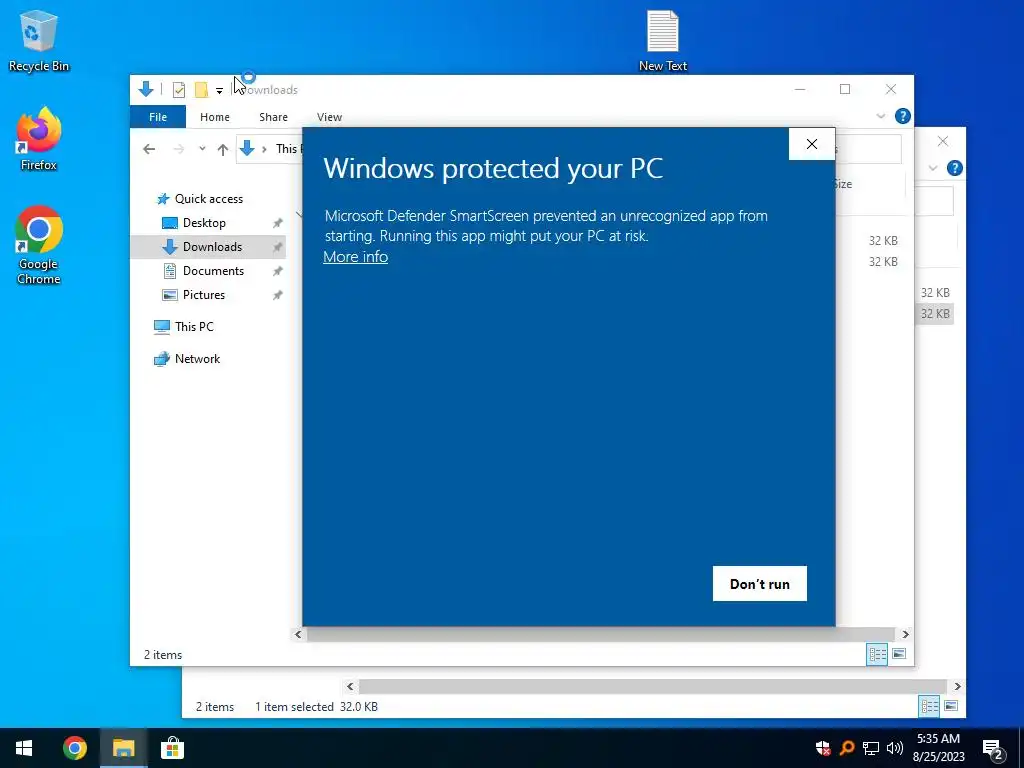Select Network in navigation pane
Screen dimensions: 1024x768
(197, 359)
